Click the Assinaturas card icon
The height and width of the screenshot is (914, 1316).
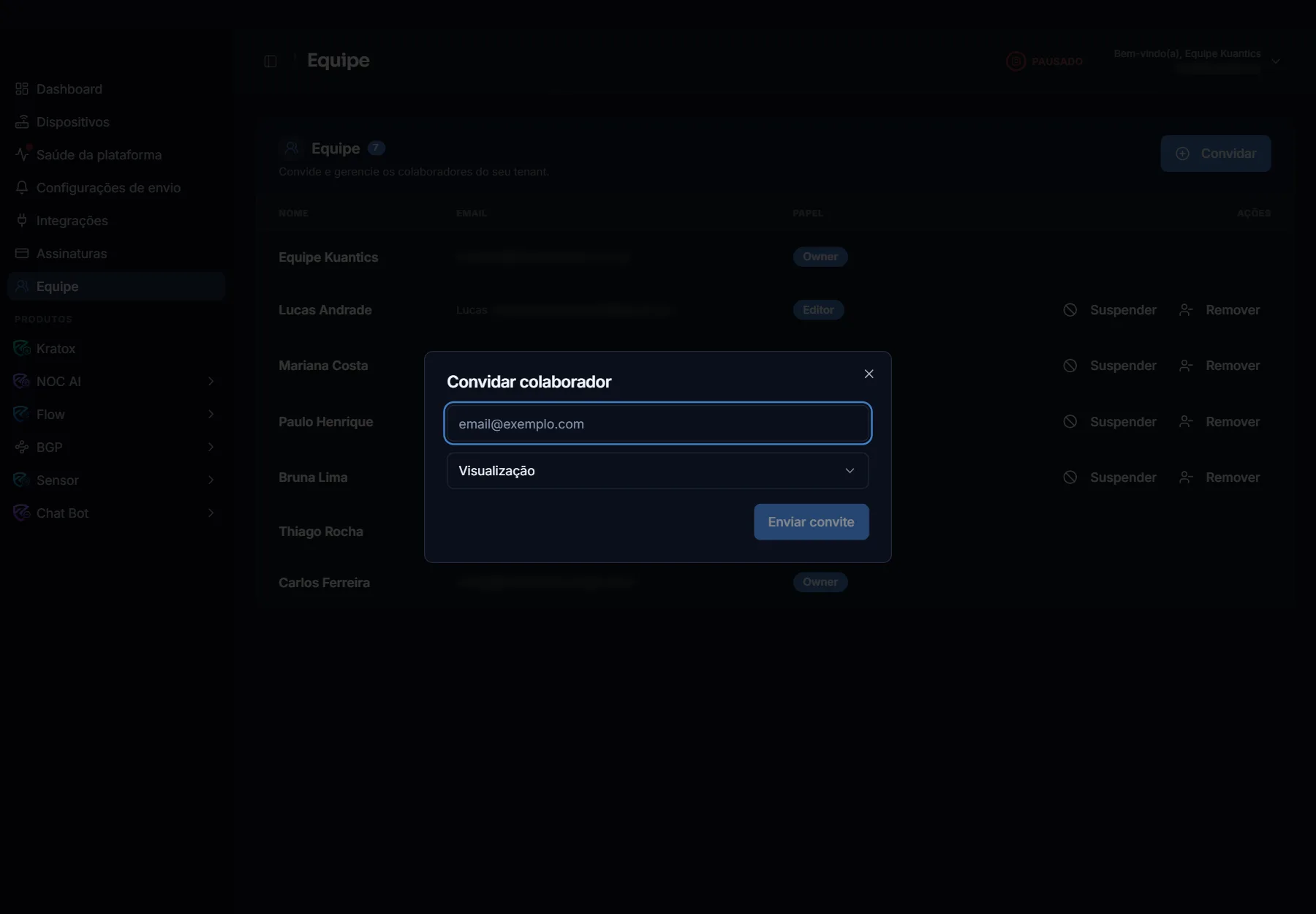point(22,253)
